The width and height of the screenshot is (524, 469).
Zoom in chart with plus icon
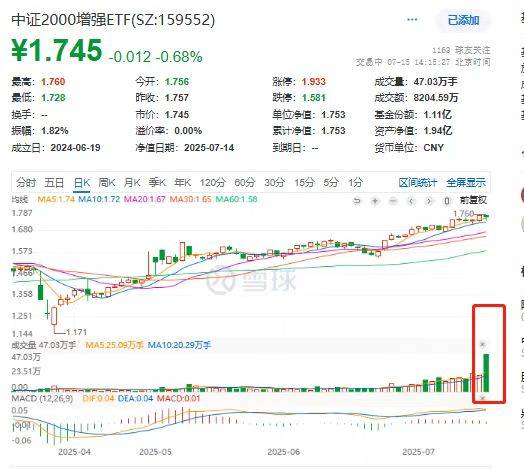click(375, 201)
